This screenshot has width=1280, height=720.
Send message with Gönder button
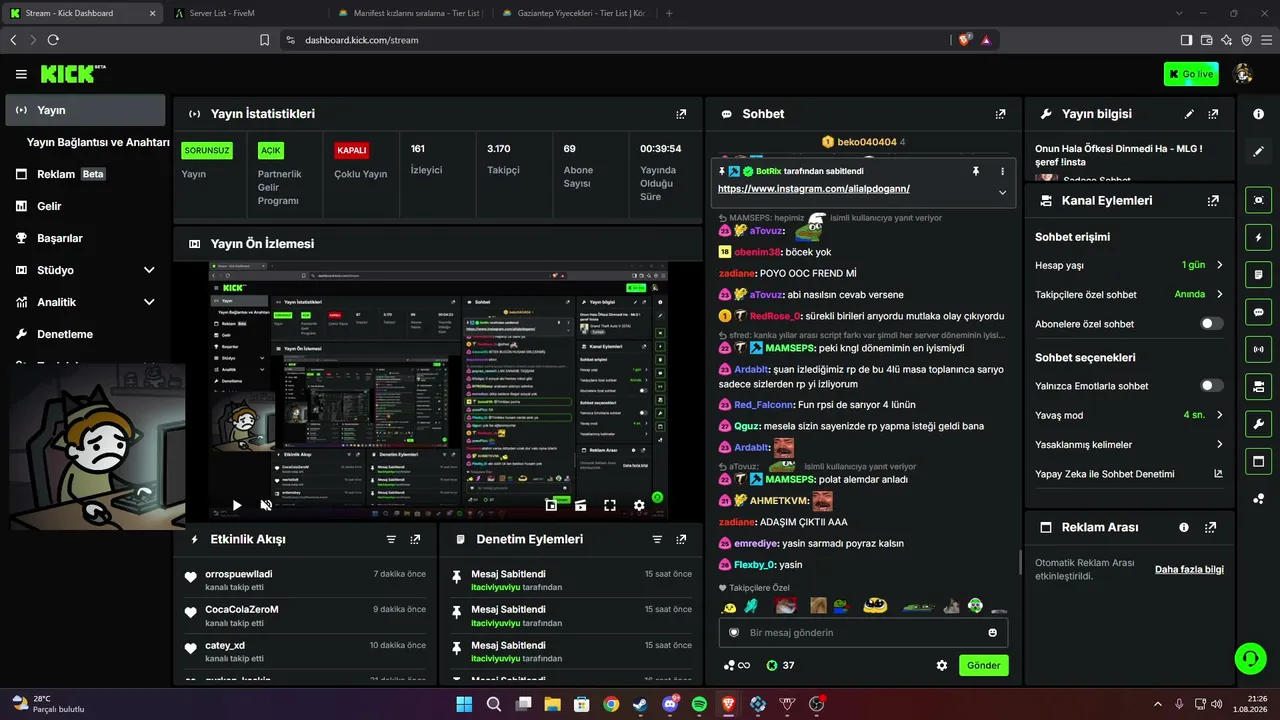click(983, 665)
